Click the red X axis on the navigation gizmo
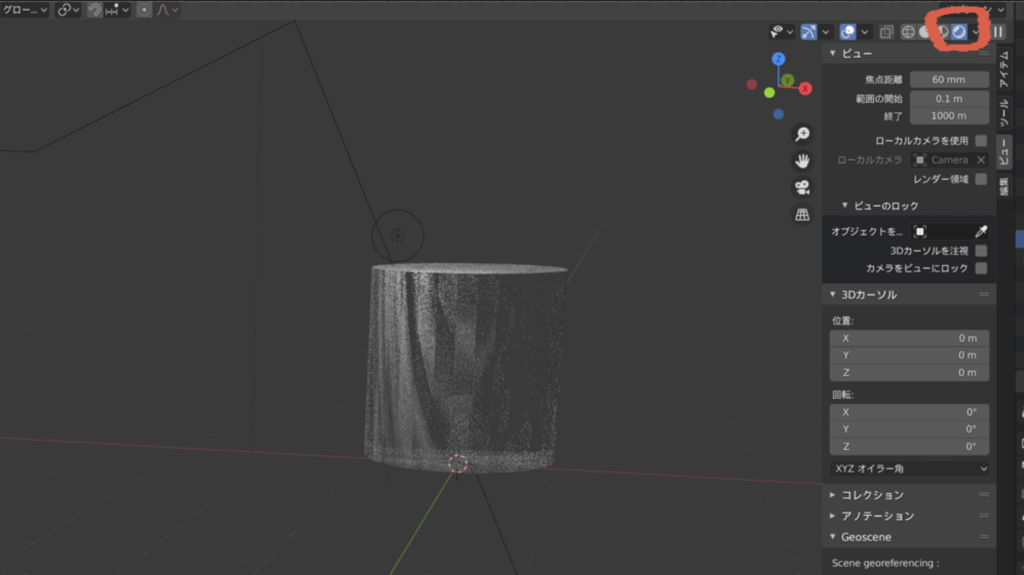The width and height of the screenshot is (1024, 575). coord(806,89)
